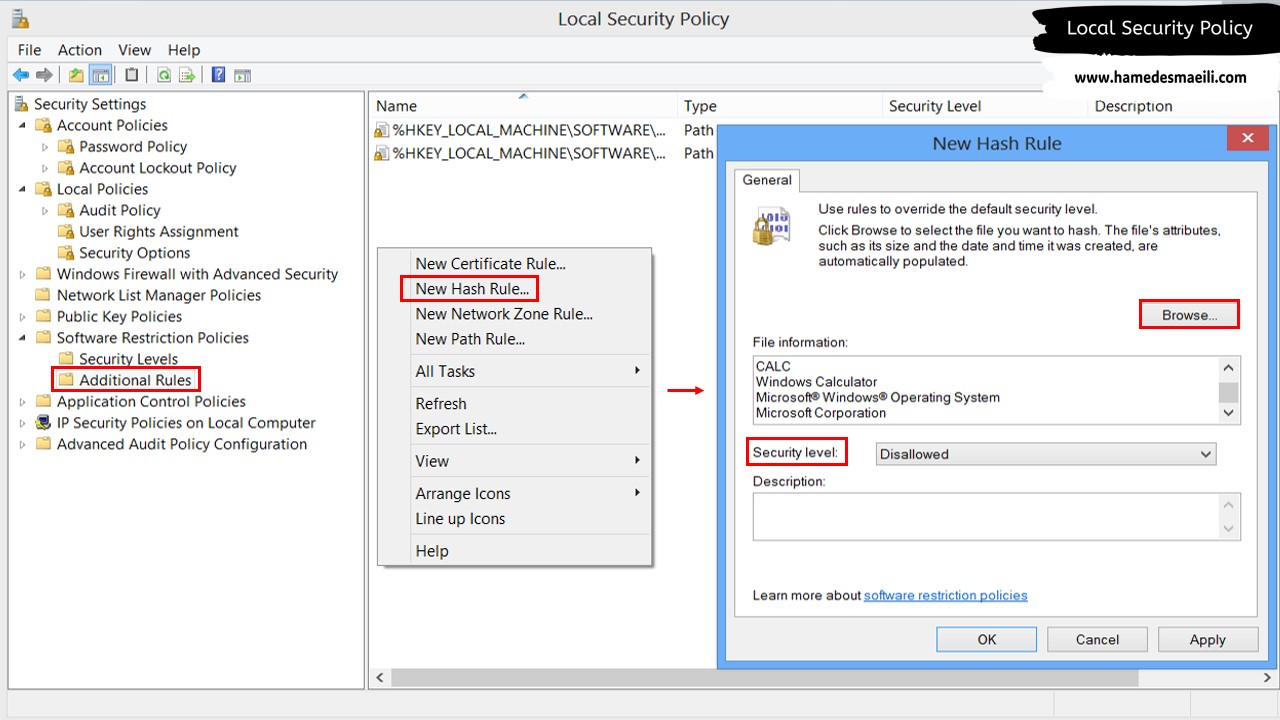Click the Browse button
Screen dimensions: 1280x720
point(1189,315)
